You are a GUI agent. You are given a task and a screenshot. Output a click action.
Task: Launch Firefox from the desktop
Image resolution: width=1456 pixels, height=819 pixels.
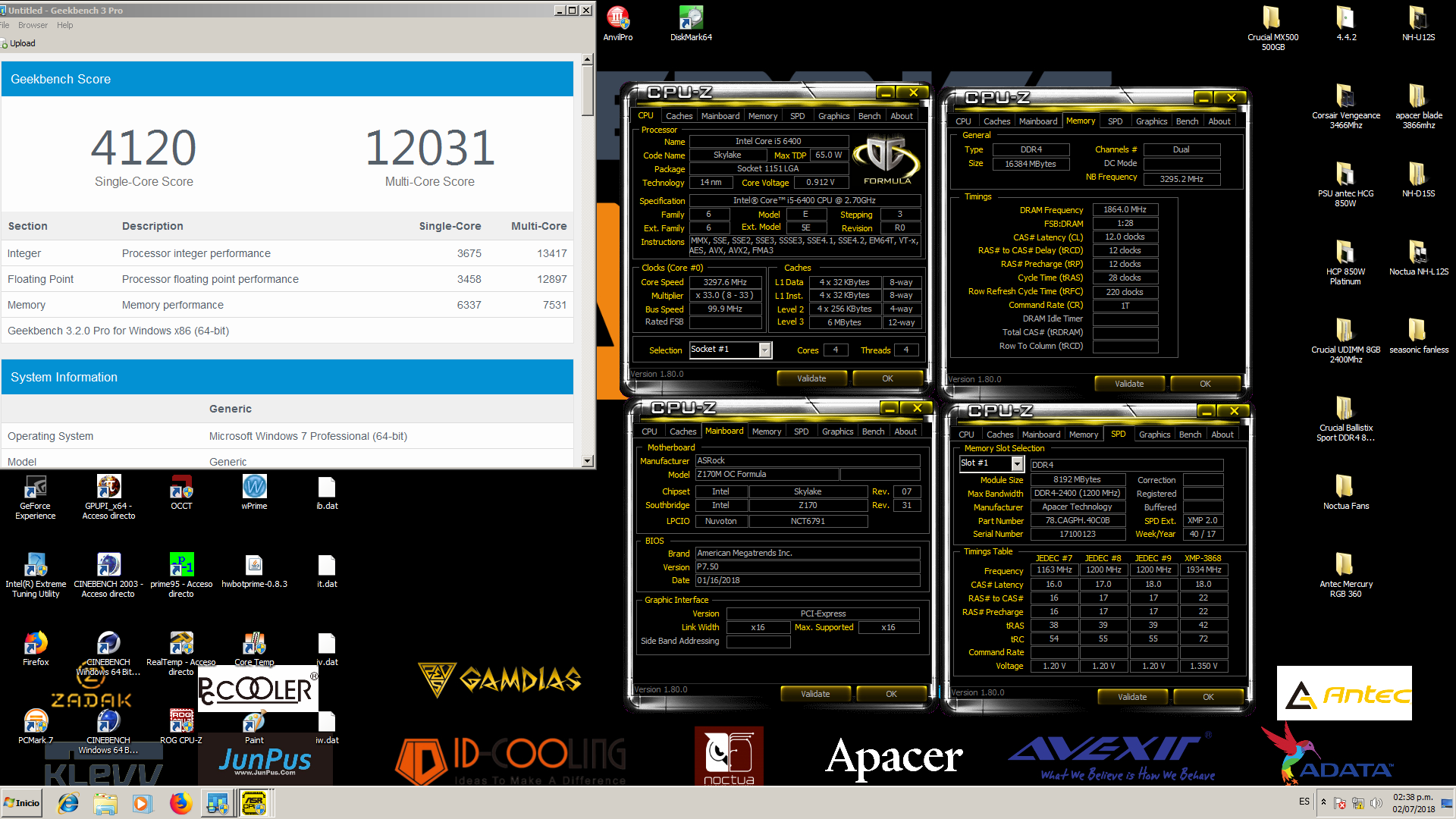36,648
